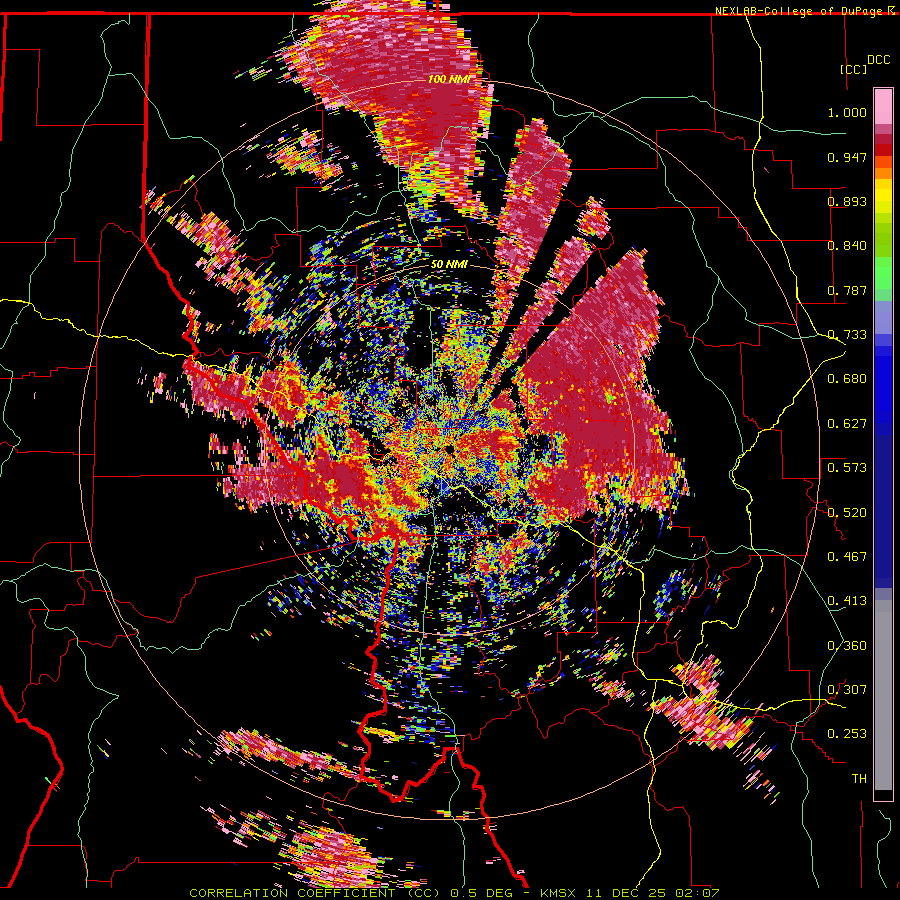Click the 0.680 scale value
Image resolution: width=900 pixels, height=900 pixels.
[x=847, y=379]
